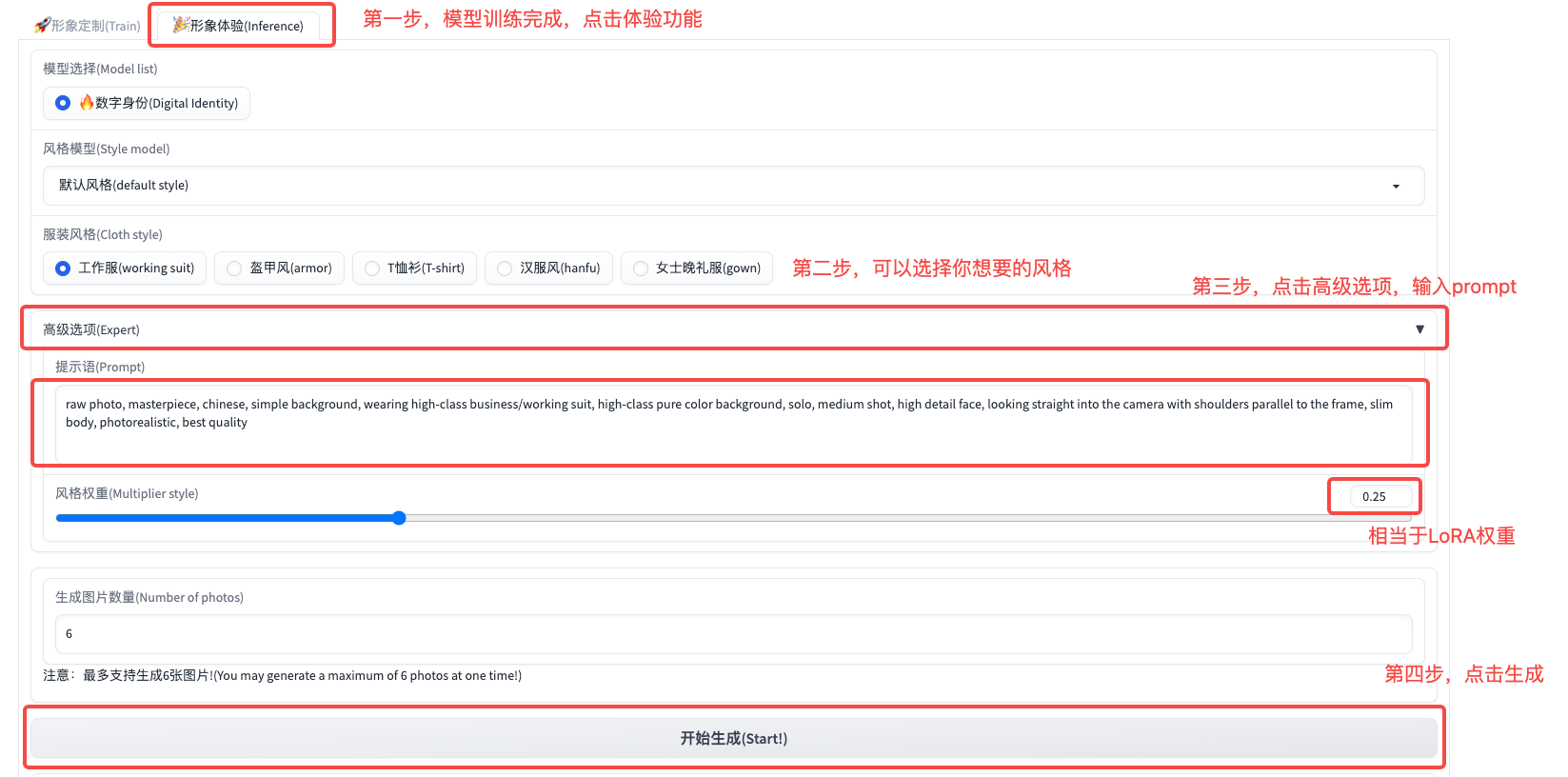Choose the 工作服(working suit) cloth style
Image resolution: width=1568 pixels, height=777 pixels.
[x=63, y=269]
